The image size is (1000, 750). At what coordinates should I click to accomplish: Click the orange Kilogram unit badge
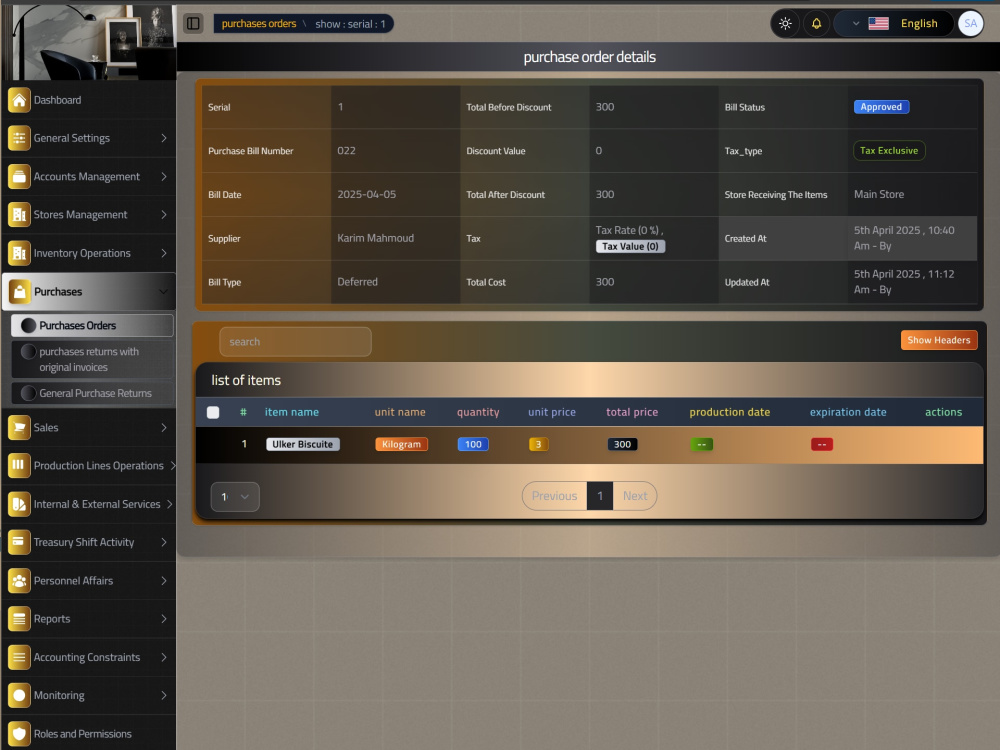pyautogui.click(x=401, y=445)
